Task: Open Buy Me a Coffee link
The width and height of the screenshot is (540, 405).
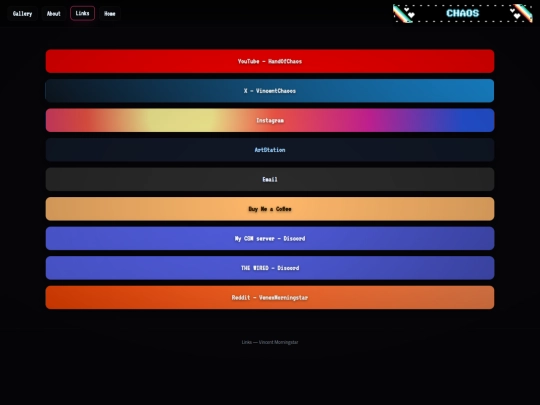Action: pos(270,209)
